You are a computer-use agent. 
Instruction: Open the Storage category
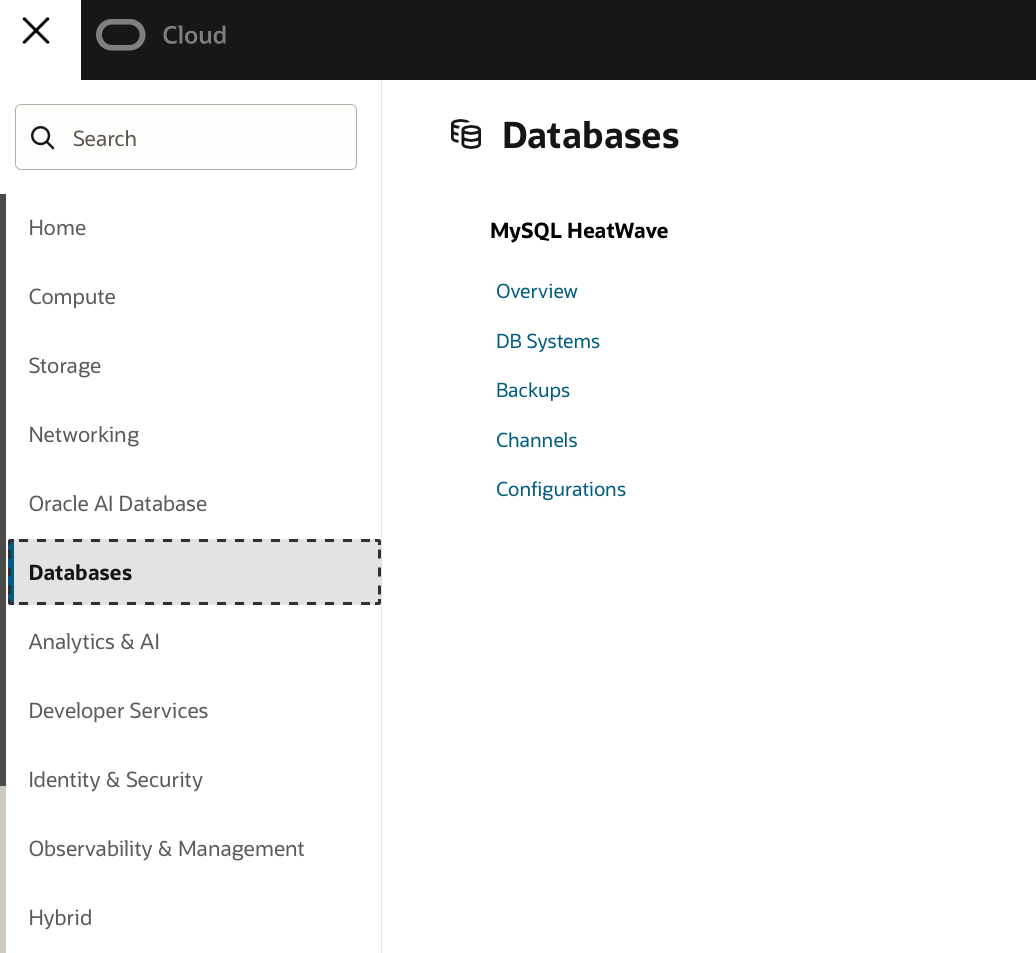[65, 366]
